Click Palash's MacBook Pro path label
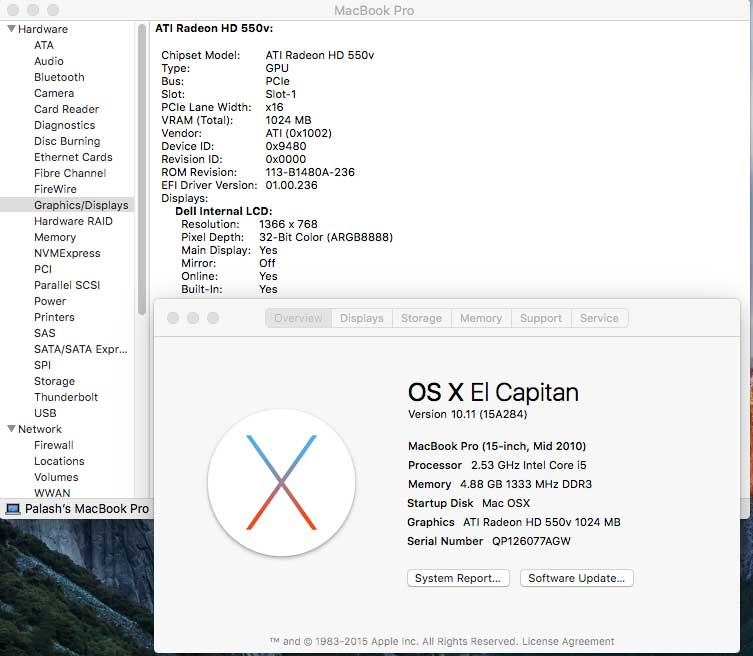 click(x=87, y=509)
